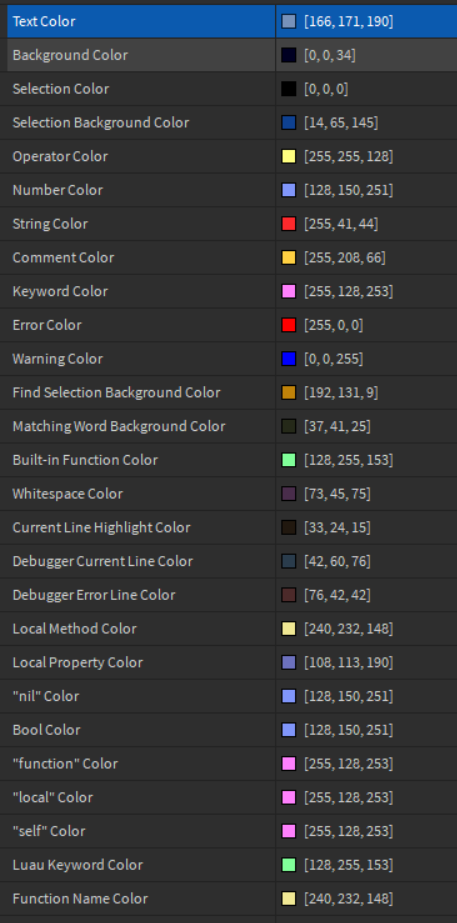457x923 pixels.
Task: Select the Current Line Highlight Color label
Action: pos(101,527)
